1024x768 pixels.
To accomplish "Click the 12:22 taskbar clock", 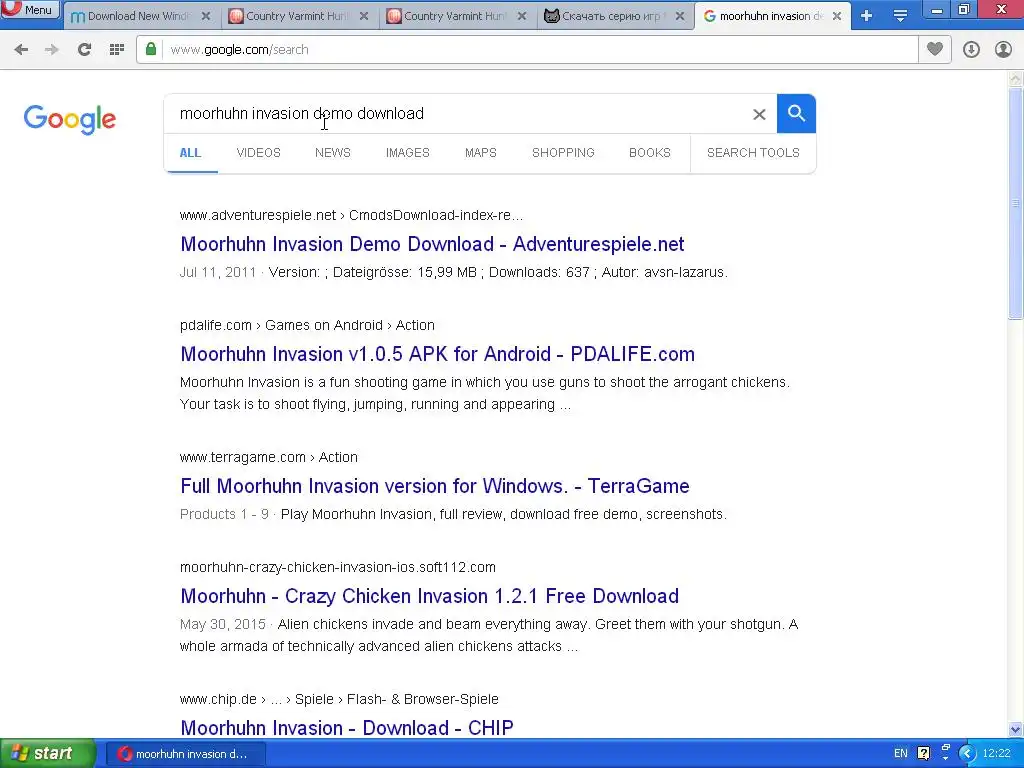I will (x=997, y=754).
